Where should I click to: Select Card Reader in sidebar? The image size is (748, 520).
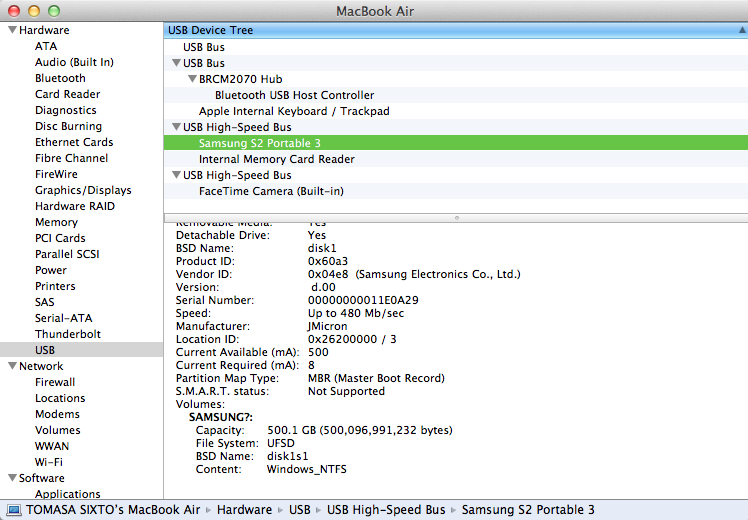pyautogui.click(x=68, y=94)
